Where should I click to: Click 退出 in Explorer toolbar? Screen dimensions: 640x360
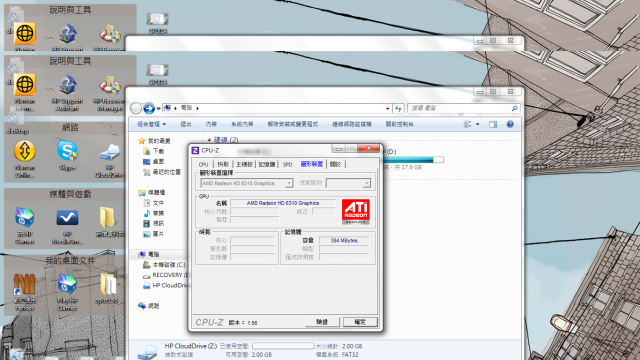pyautogui.click(x=186, y=124)
